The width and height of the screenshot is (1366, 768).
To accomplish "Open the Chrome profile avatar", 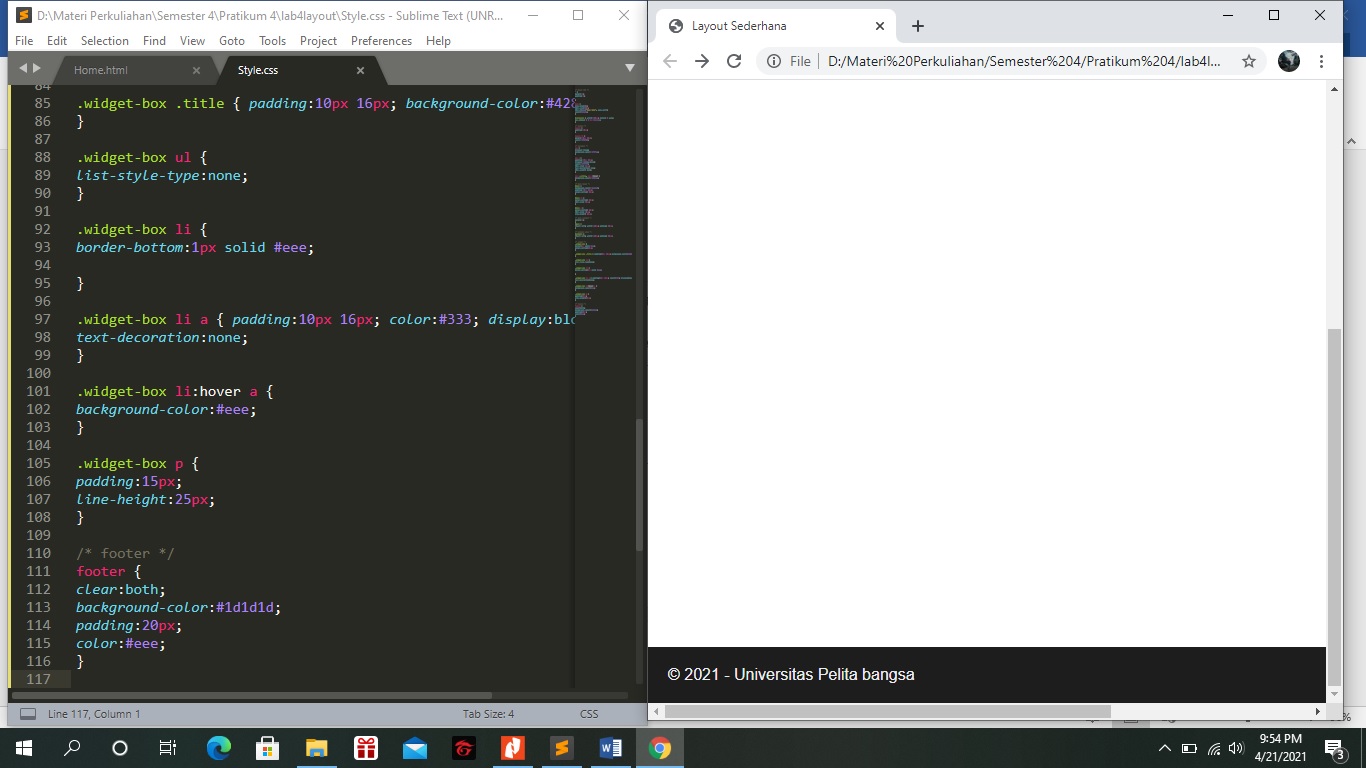I will (x=1288, y=61).
